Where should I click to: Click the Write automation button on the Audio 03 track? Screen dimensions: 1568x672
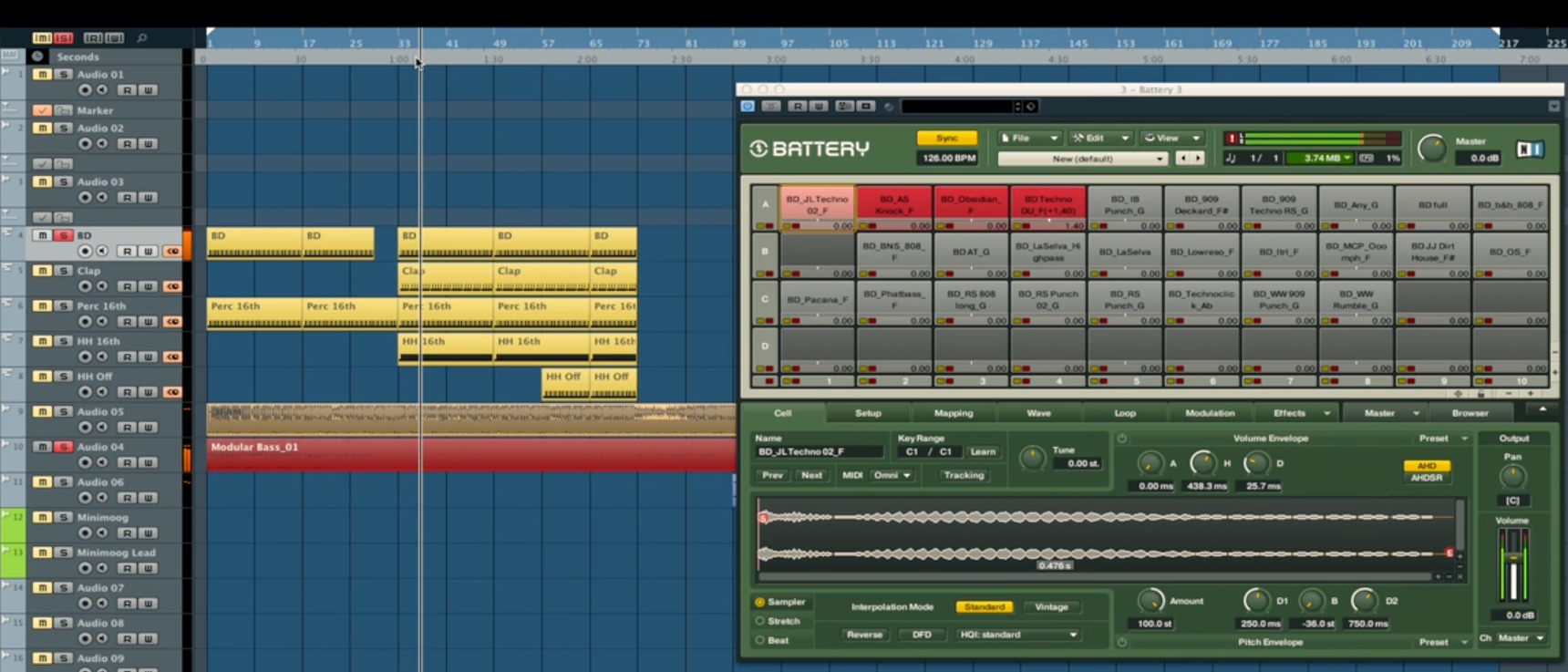click(x=148, y=198)
